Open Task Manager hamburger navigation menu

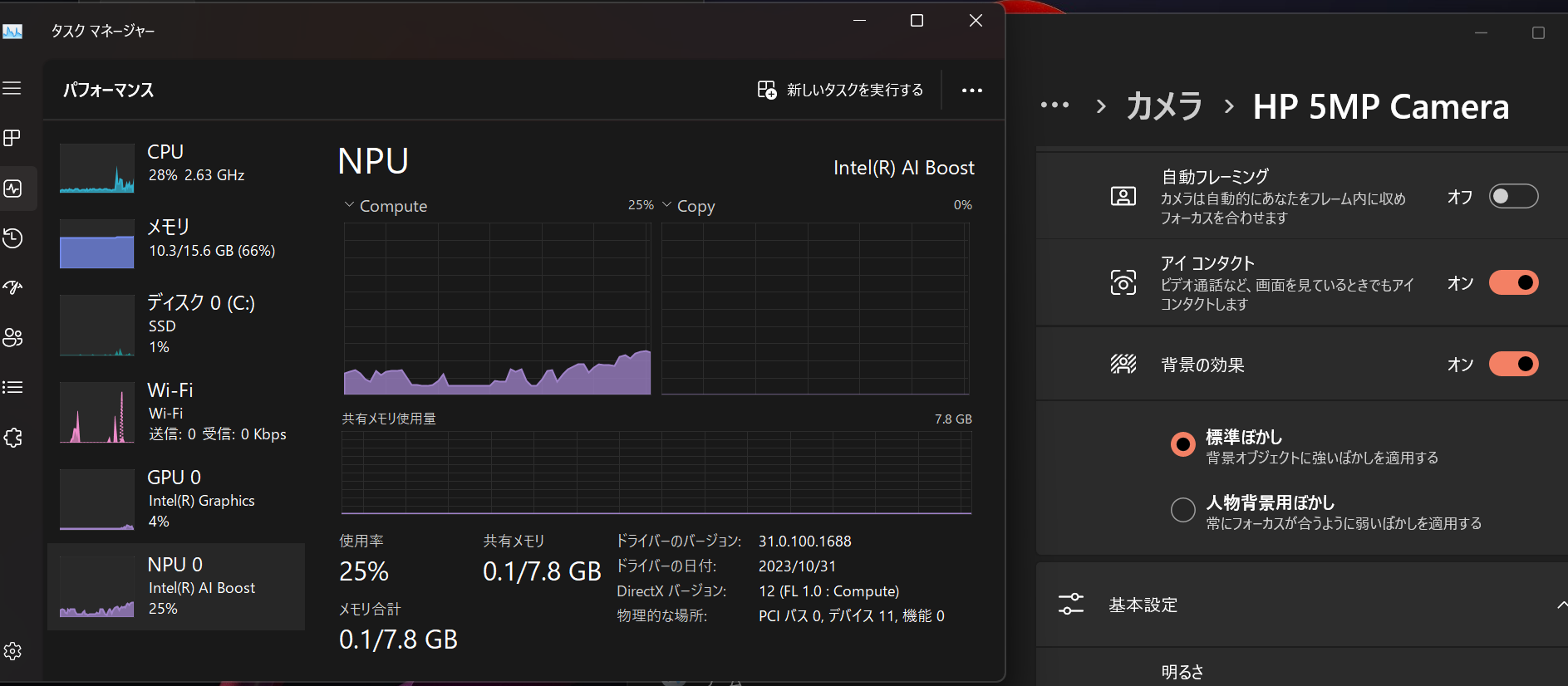click(12, 88)
